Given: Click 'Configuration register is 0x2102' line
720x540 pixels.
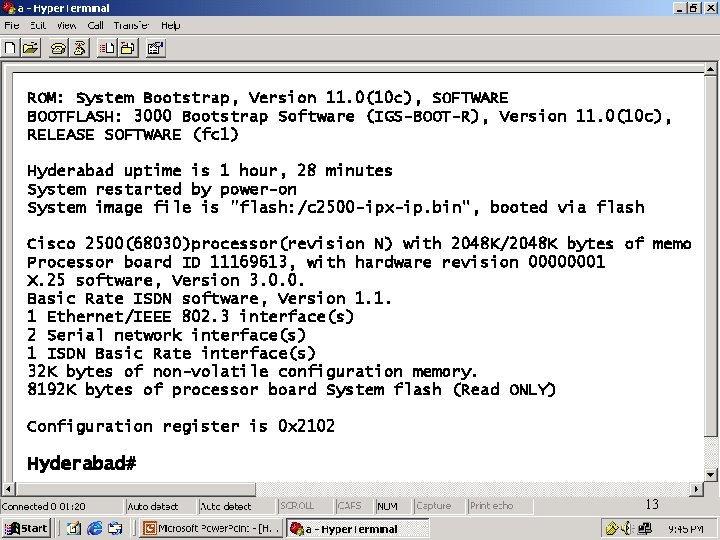Looking at the screenshot, I should point(181,426).
